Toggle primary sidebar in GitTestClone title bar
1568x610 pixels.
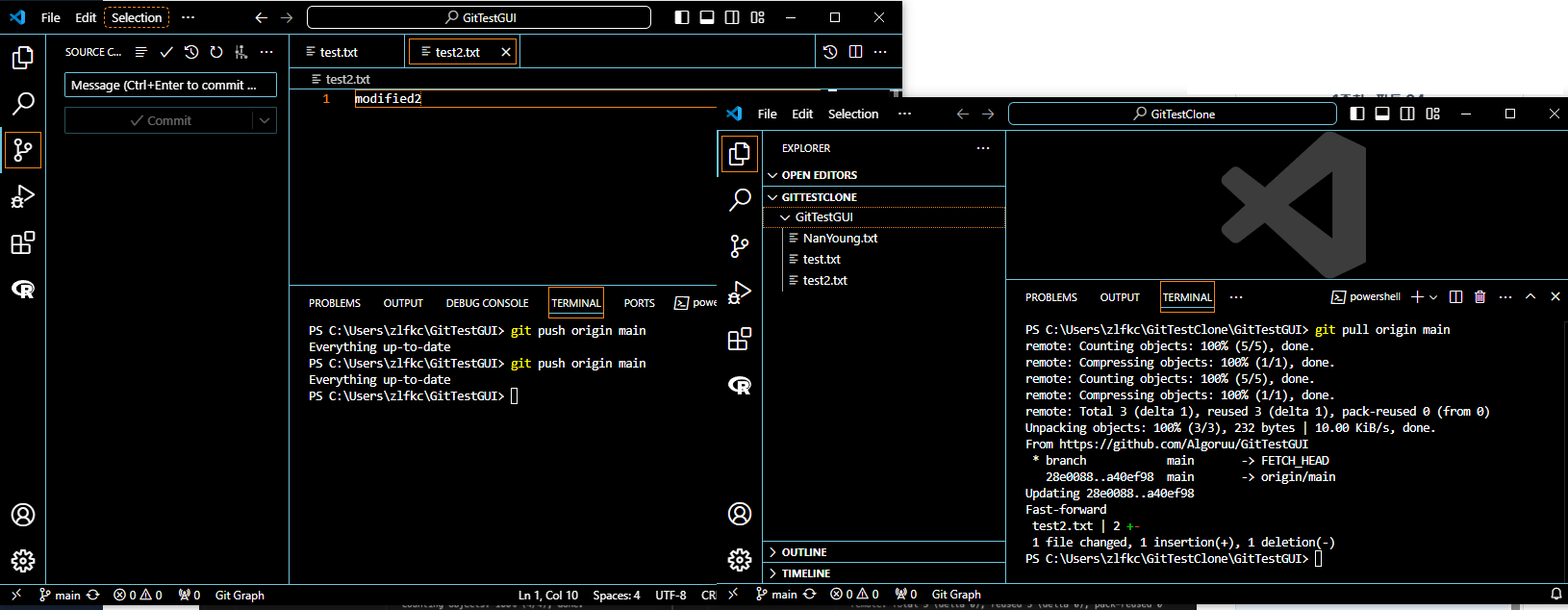[1357, 114]
